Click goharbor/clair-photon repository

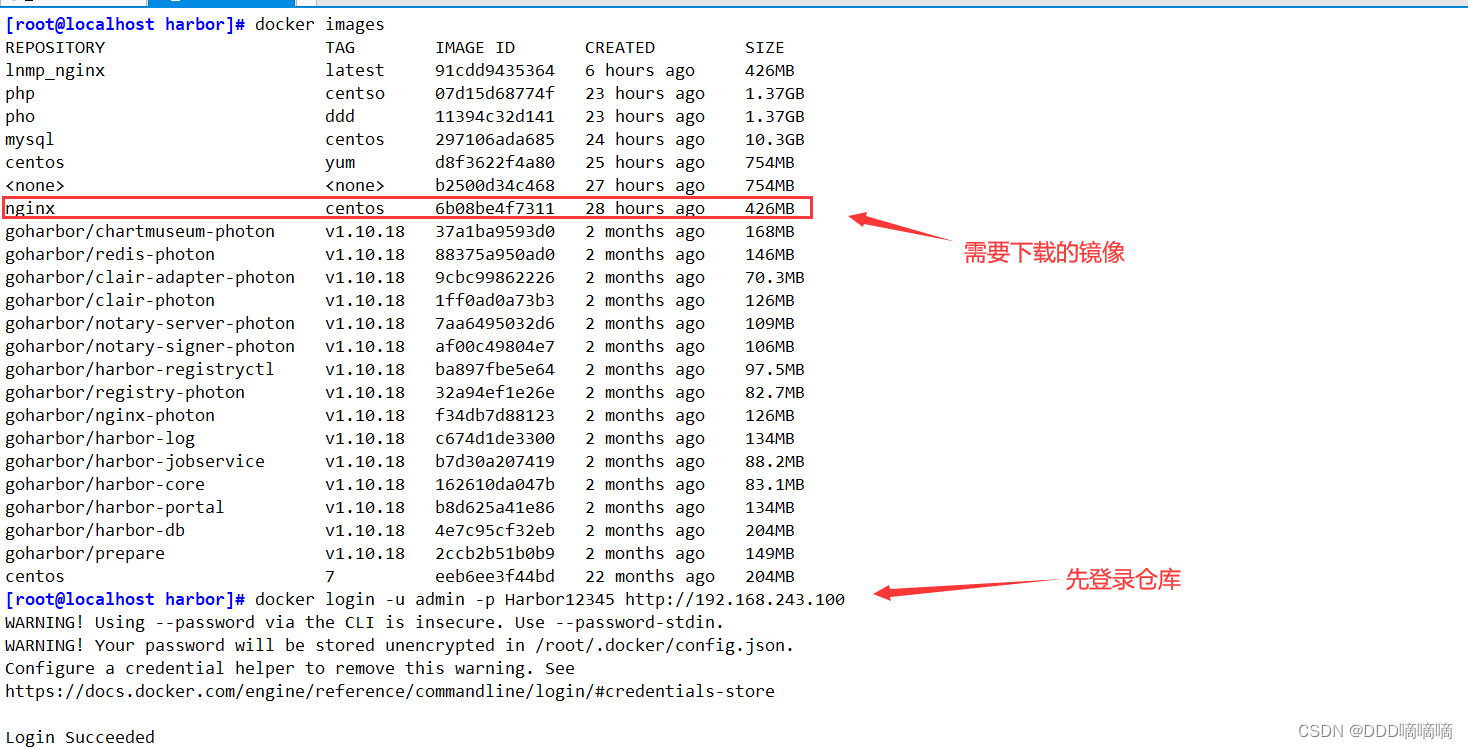110,300
